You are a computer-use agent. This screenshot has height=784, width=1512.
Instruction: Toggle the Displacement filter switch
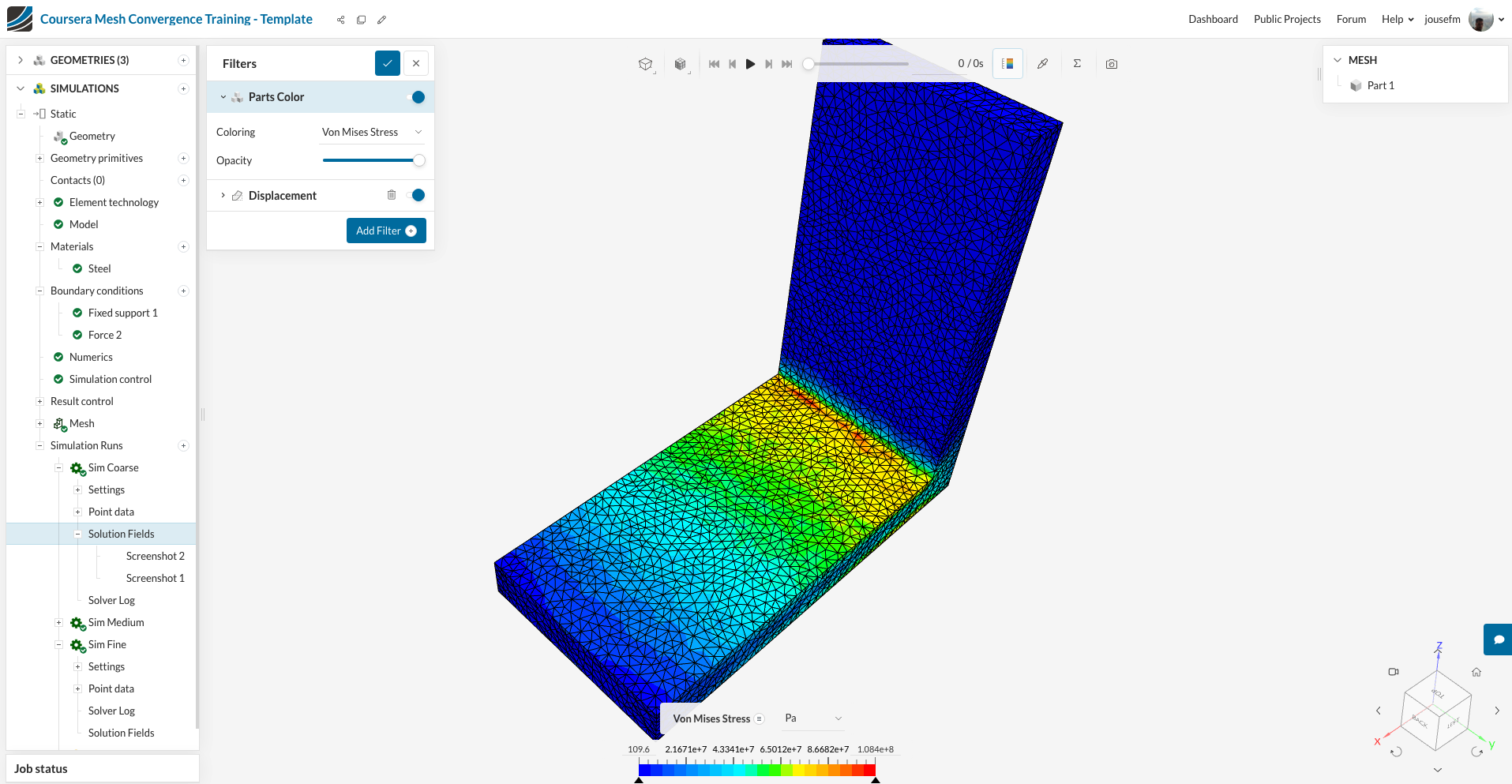[415, 195]
